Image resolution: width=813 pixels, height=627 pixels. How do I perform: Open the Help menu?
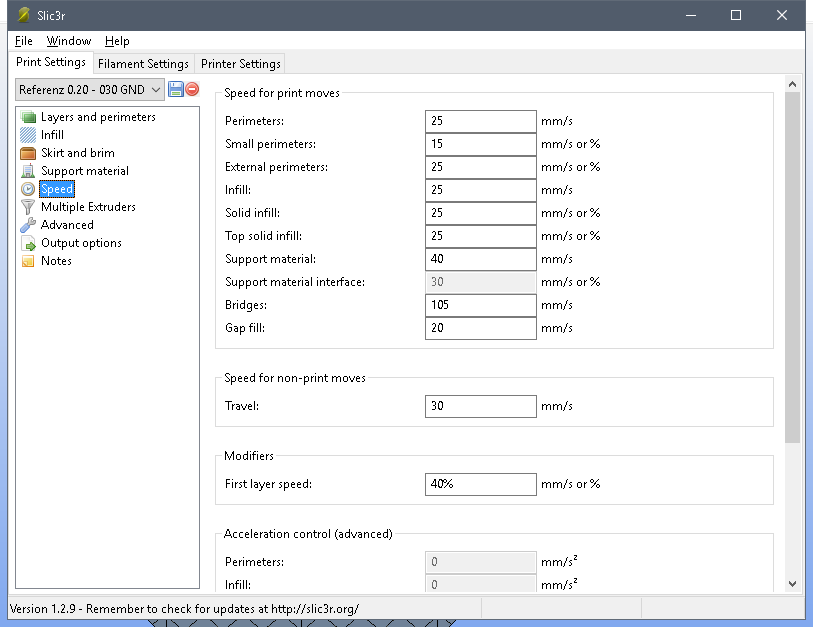tap(117, 41)
